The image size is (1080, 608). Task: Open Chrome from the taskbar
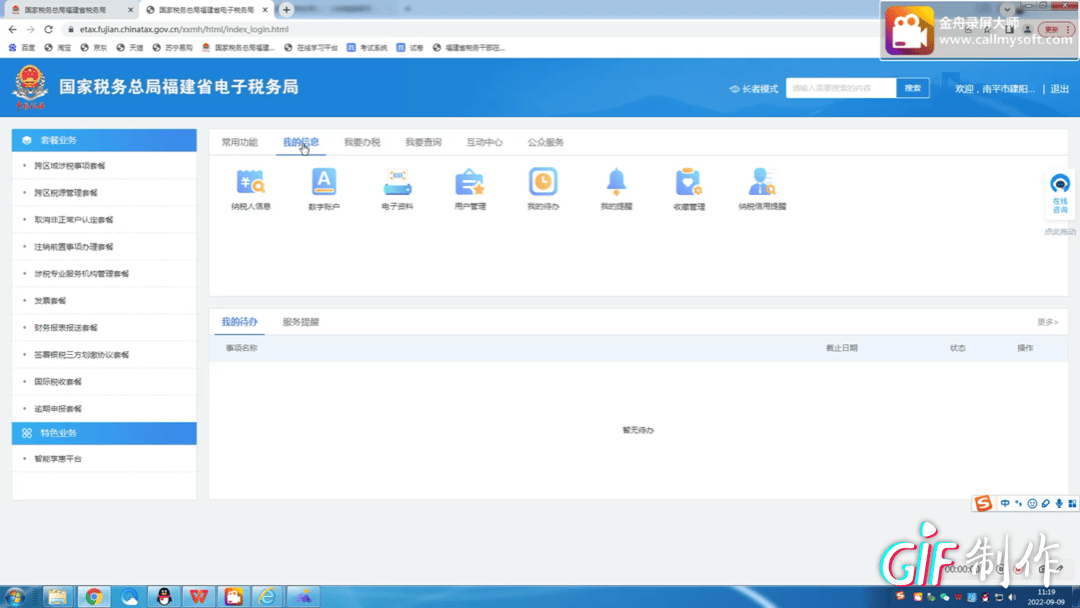click(x=94, y=596)
